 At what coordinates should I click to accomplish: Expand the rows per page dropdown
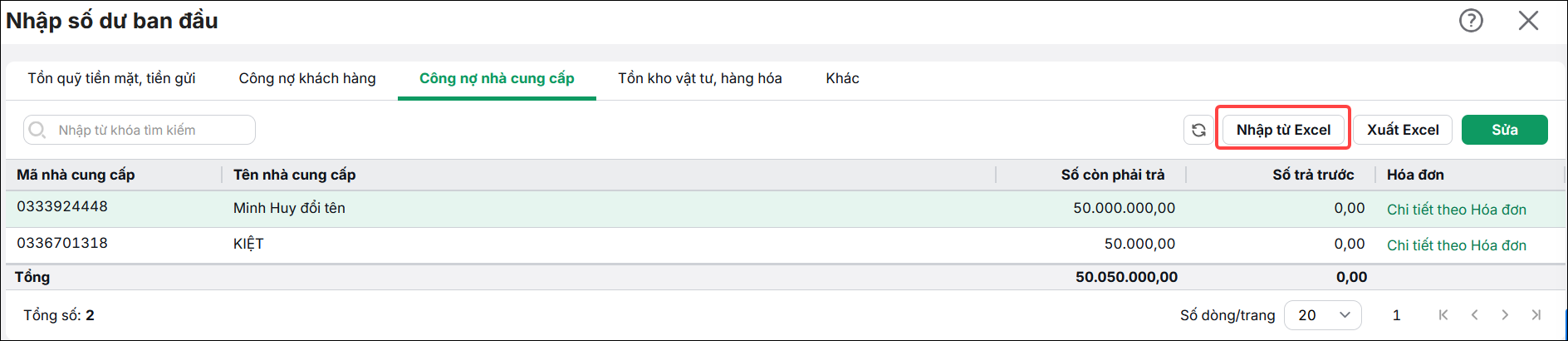[1323, 315]
